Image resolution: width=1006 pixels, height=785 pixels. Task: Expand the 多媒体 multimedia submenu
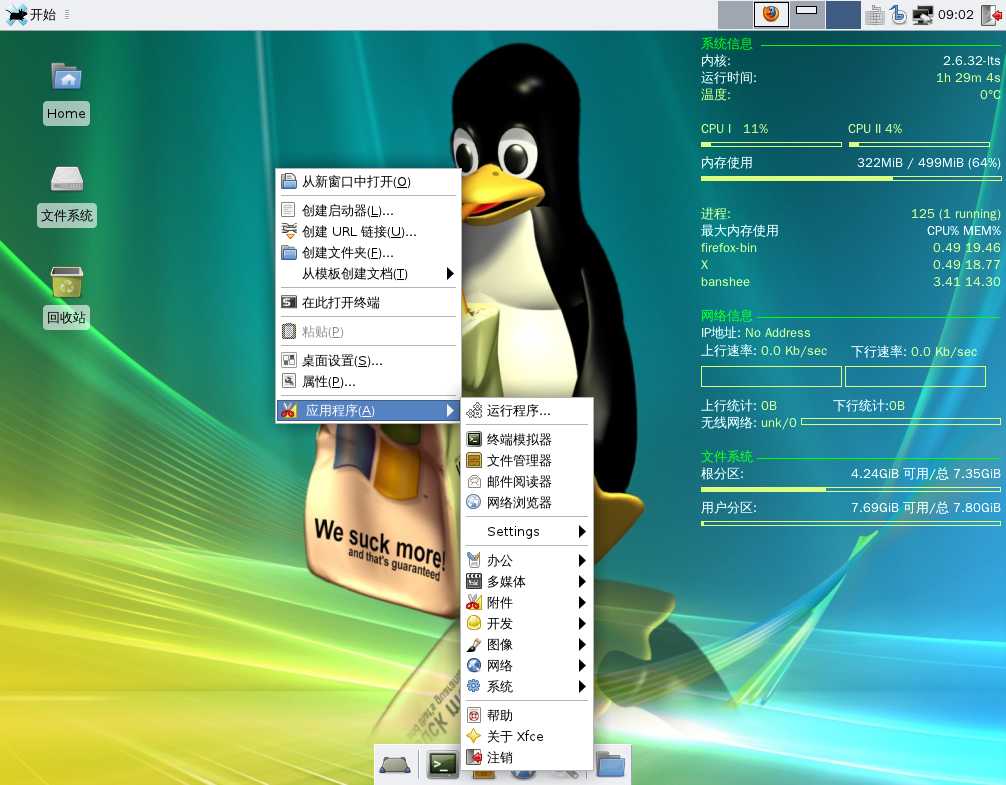click(x=527, y=582)
